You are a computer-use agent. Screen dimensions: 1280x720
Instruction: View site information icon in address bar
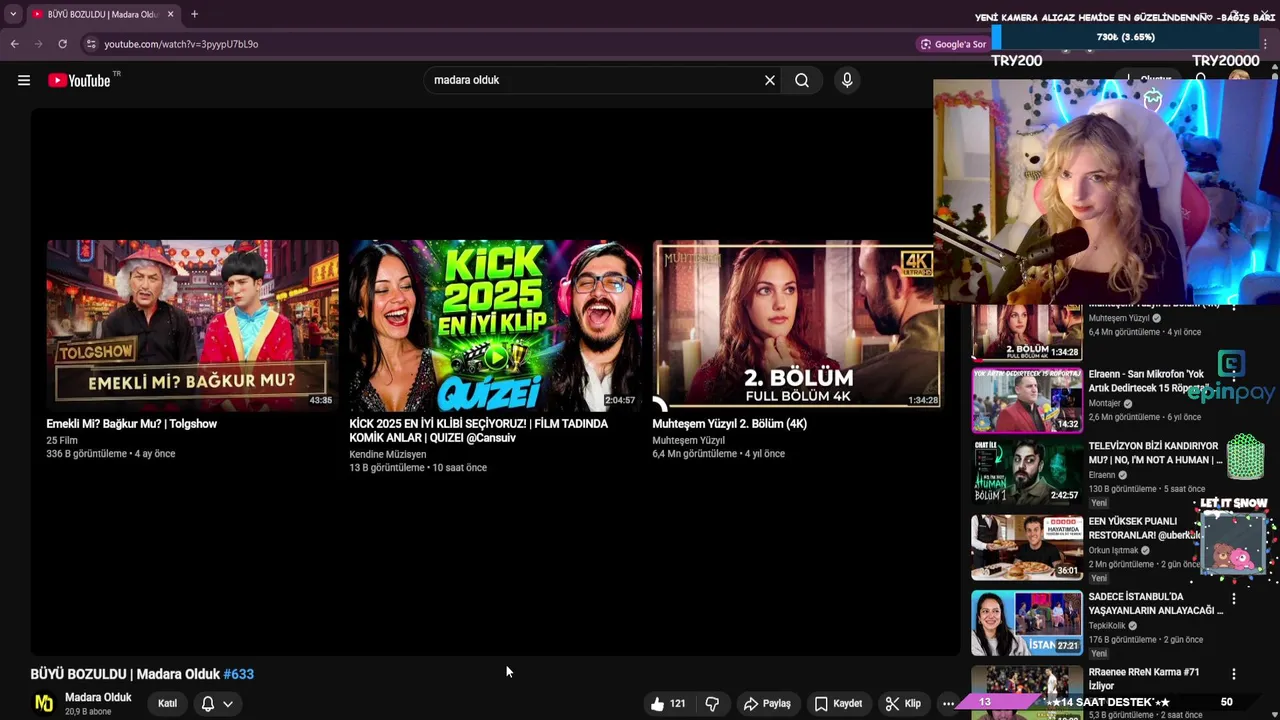point(91,44)
